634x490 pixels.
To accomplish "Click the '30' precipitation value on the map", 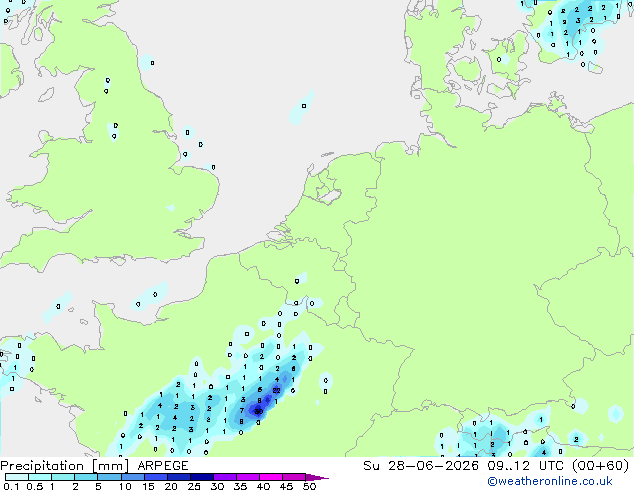I will click(x=258, y=412).
